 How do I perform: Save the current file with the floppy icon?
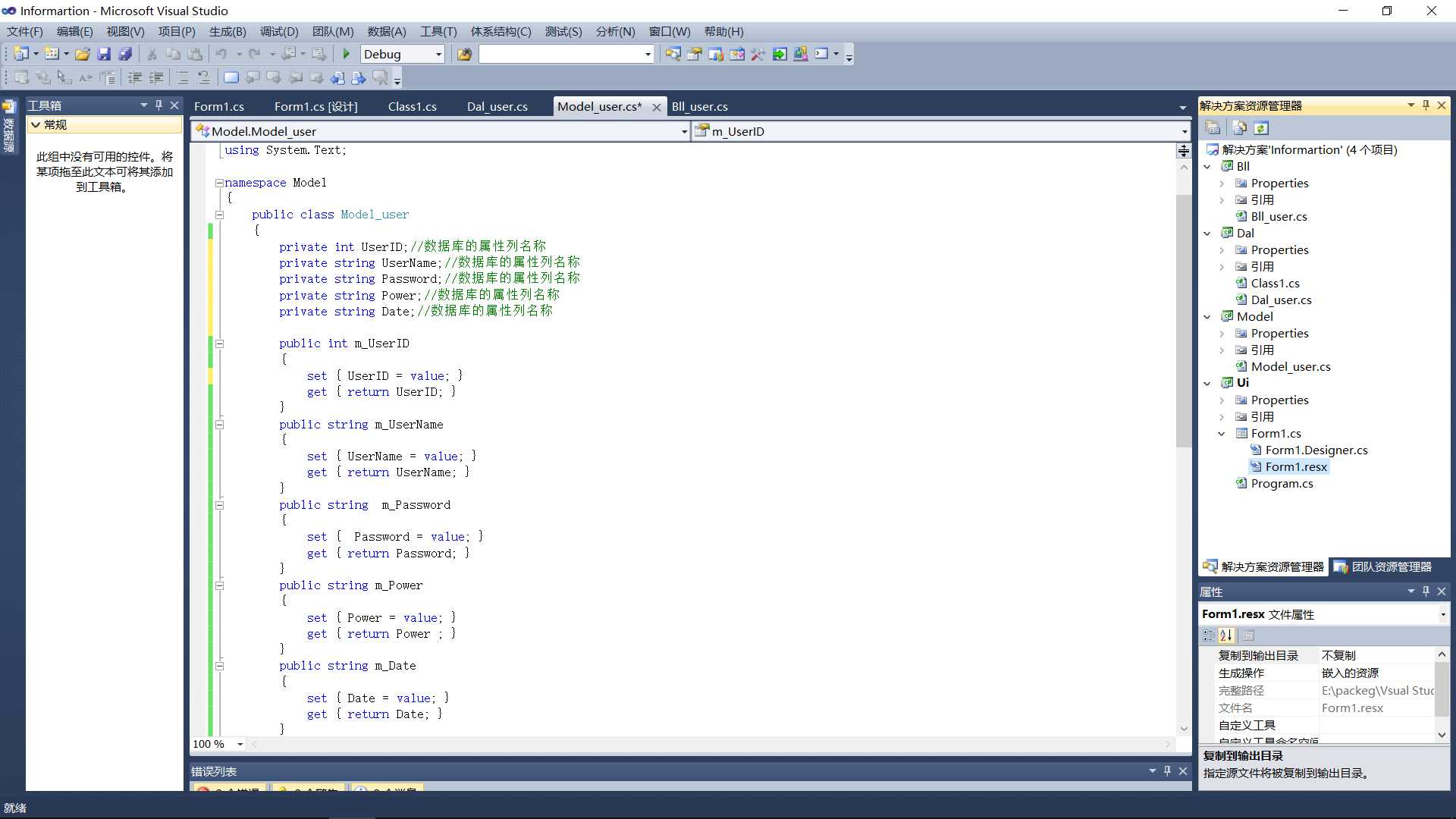[104, 54]
